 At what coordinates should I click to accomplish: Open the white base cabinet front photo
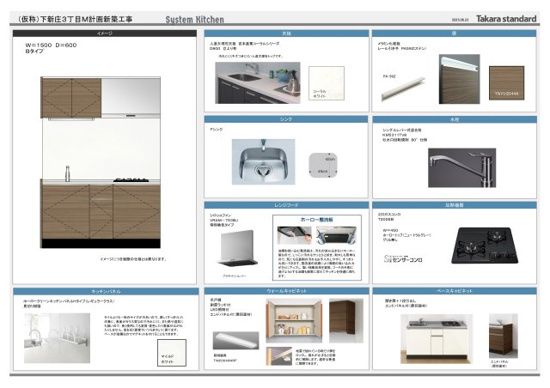pos(436,339)
